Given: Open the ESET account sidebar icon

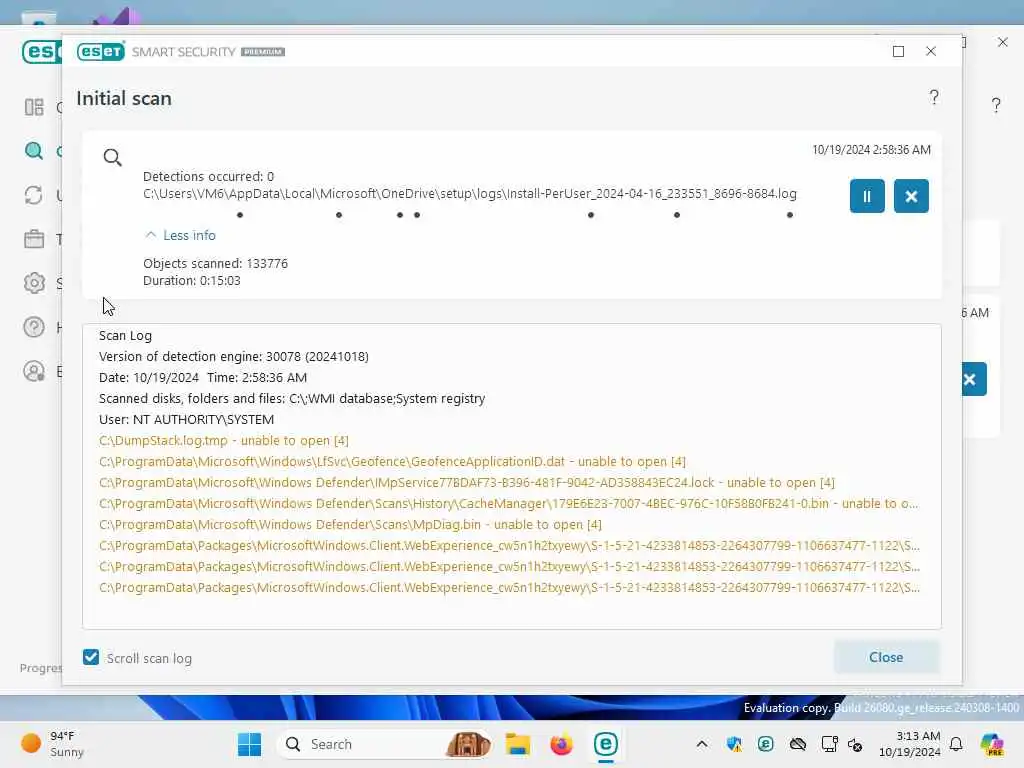Looking at the screenshot, I should 34,371.
